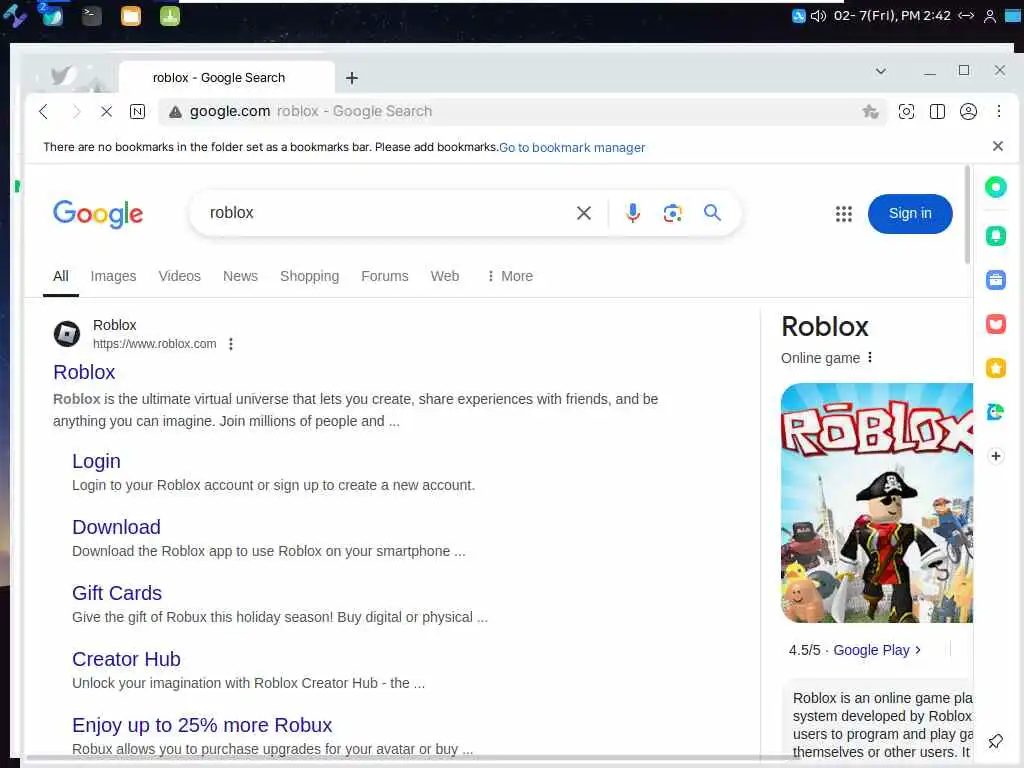Image resolution: width=1024 pixels, height=768 pixels.
Task: Open the Gift Cards sitelink
Action: pos(117,593)
